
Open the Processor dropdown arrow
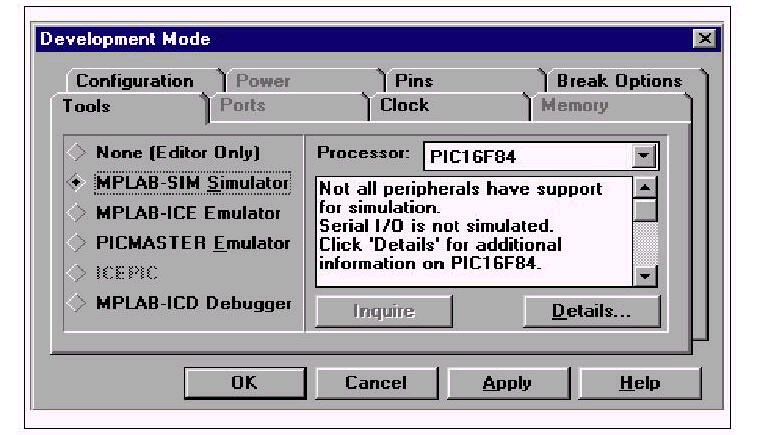pyautogui.click(x=644, y=156)
